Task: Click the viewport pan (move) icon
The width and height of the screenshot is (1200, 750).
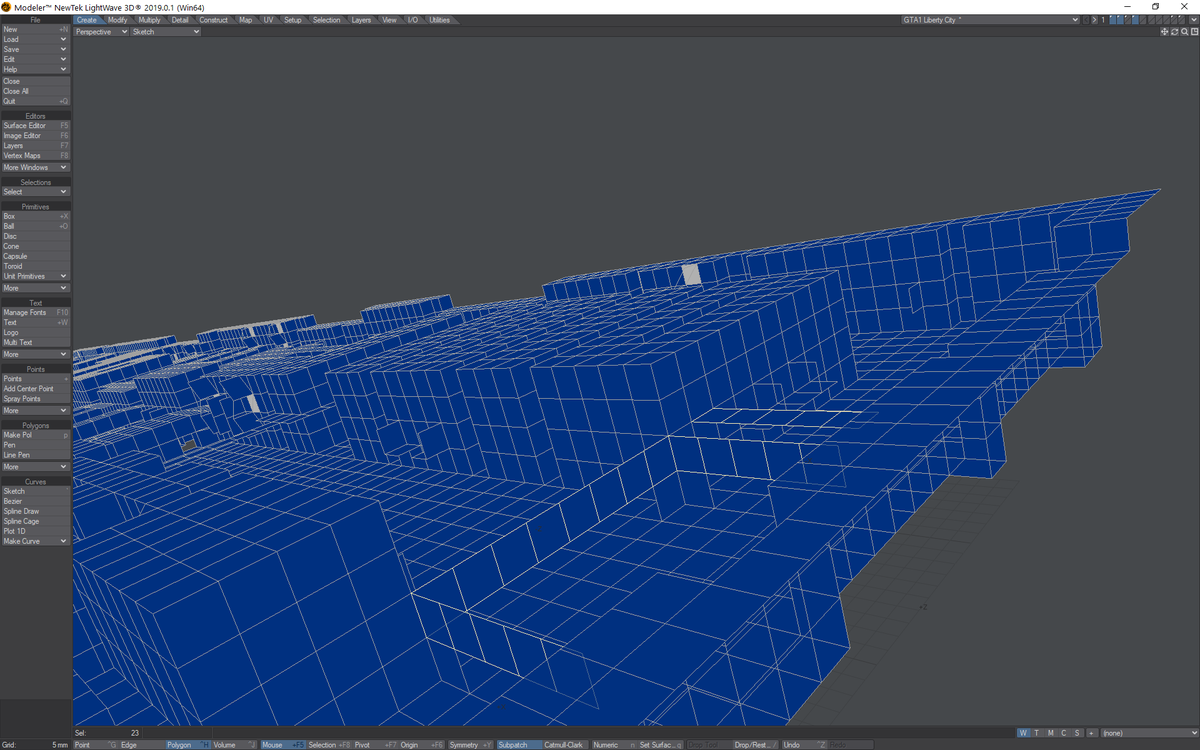Action: [1164, 32]
